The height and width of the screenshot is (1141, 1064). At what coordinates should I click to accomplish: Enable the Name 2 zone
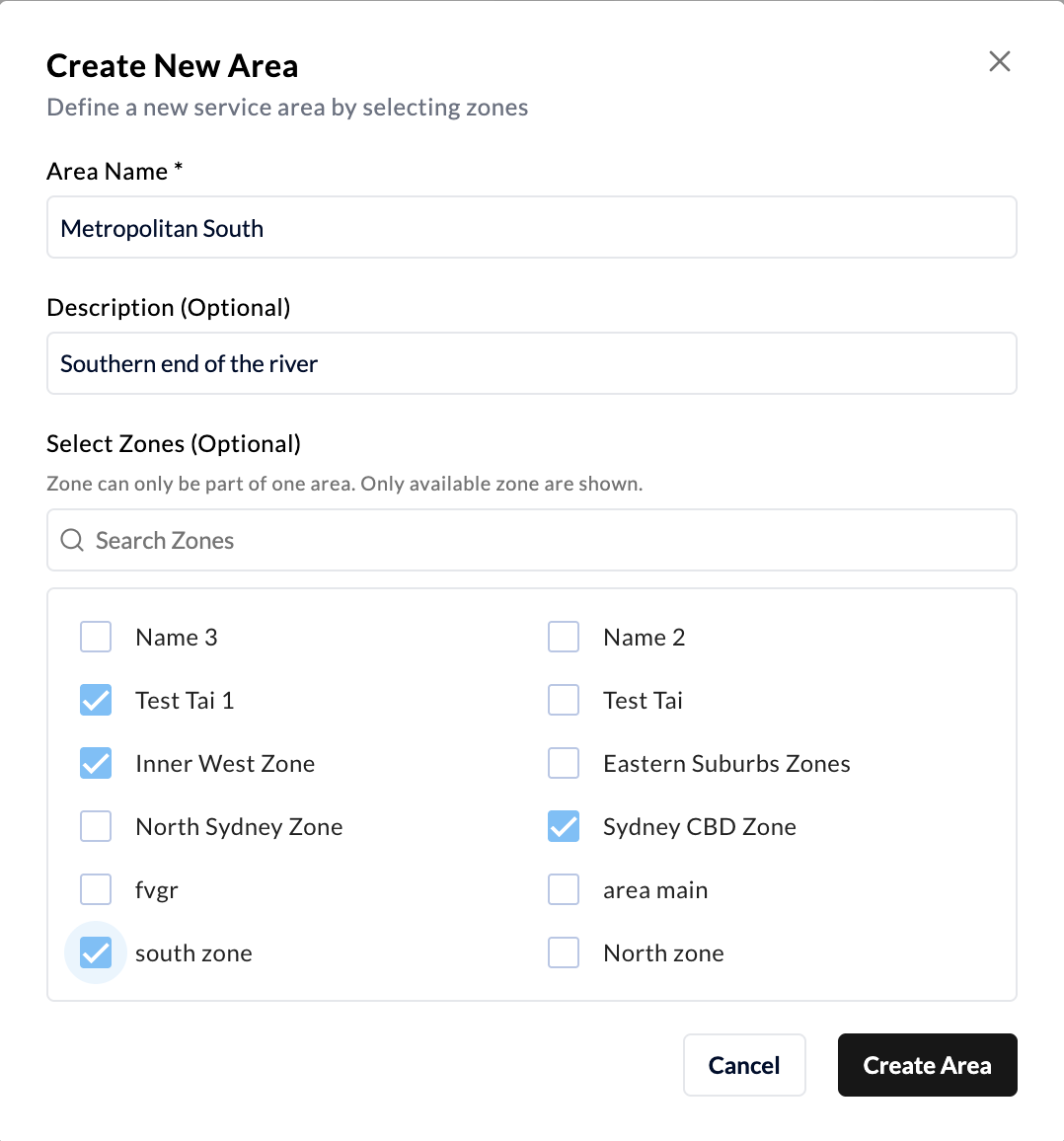(x=563, y=637)
